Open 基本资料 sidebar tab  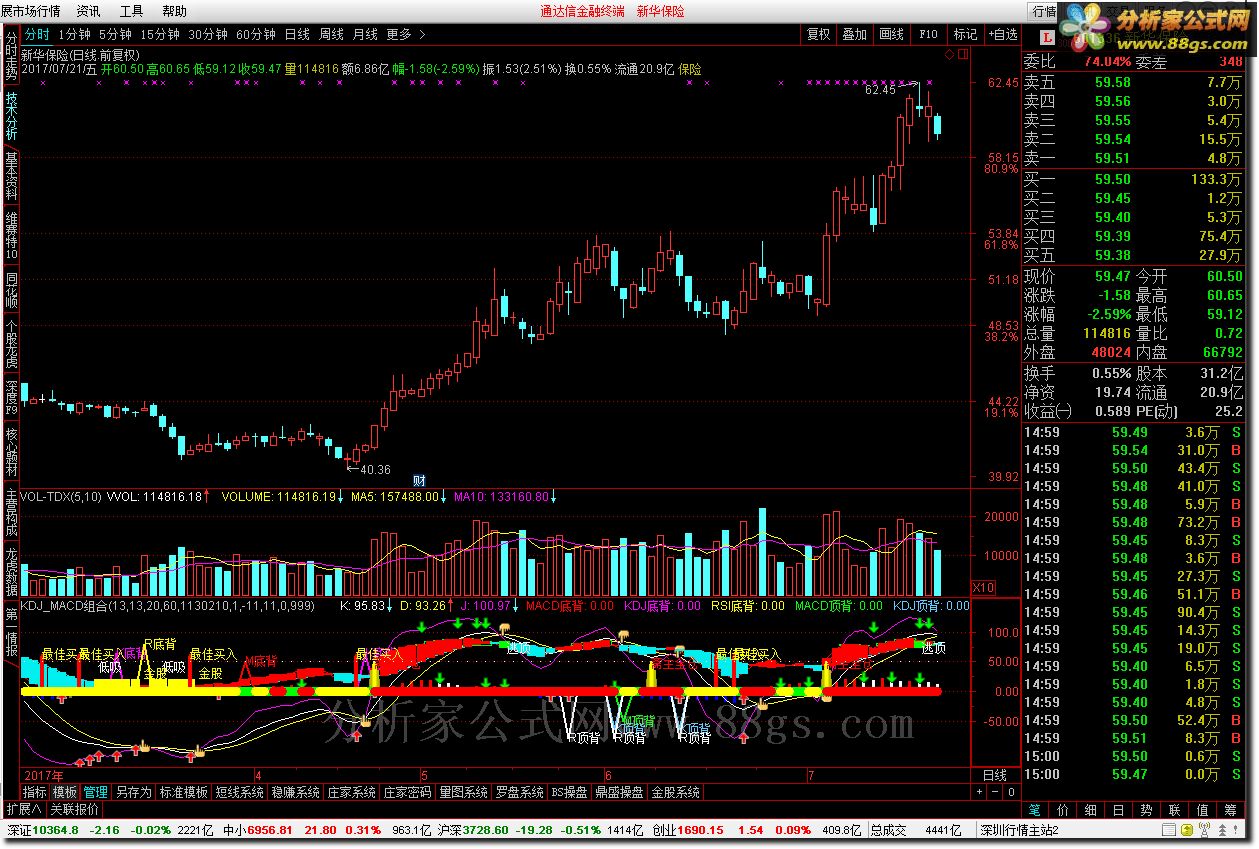coord(11,178)
